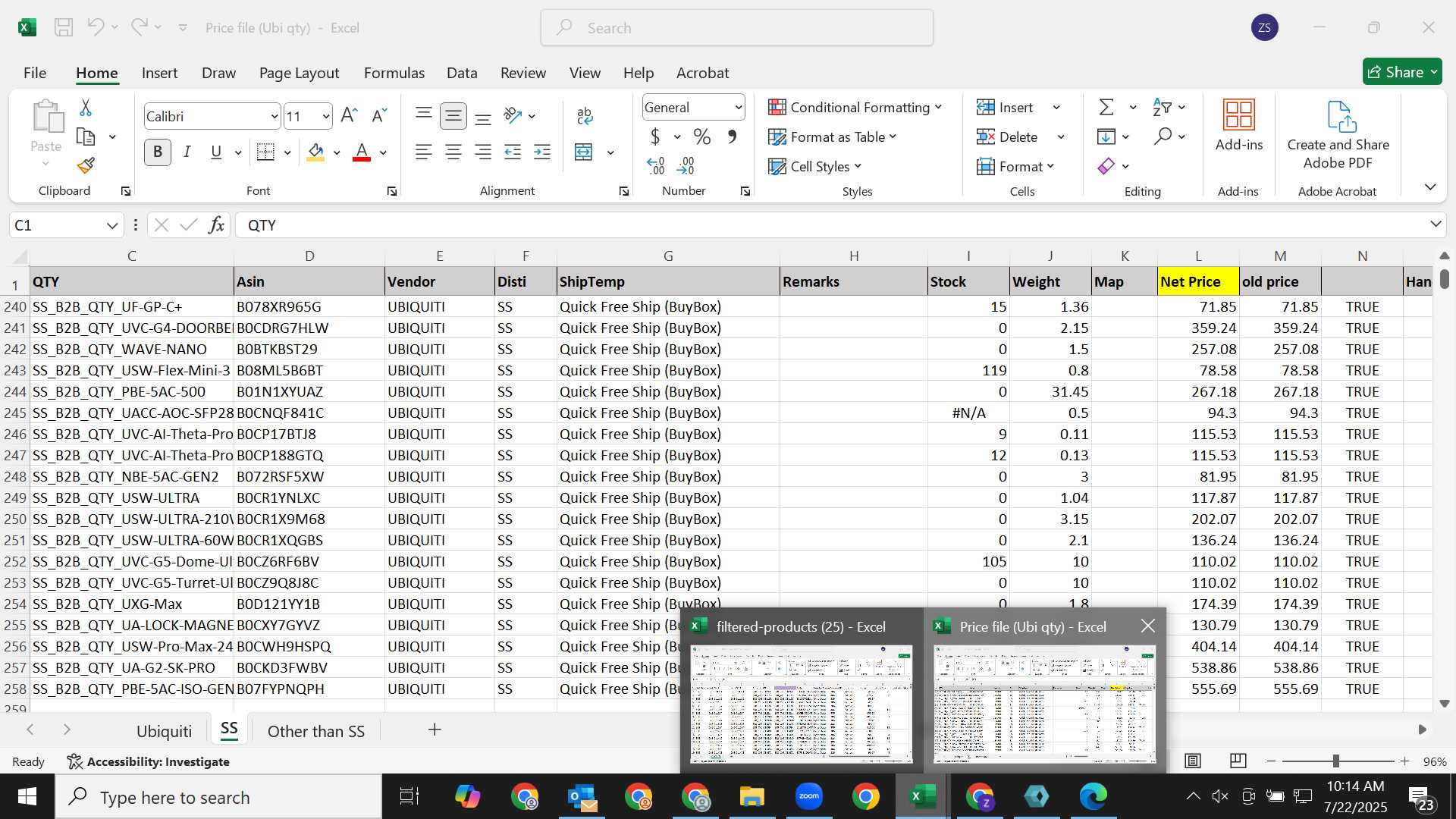This screenshot has width=1456, height=819.
Task: Add a new sheet with plus button
Action: tap(435, 730)
